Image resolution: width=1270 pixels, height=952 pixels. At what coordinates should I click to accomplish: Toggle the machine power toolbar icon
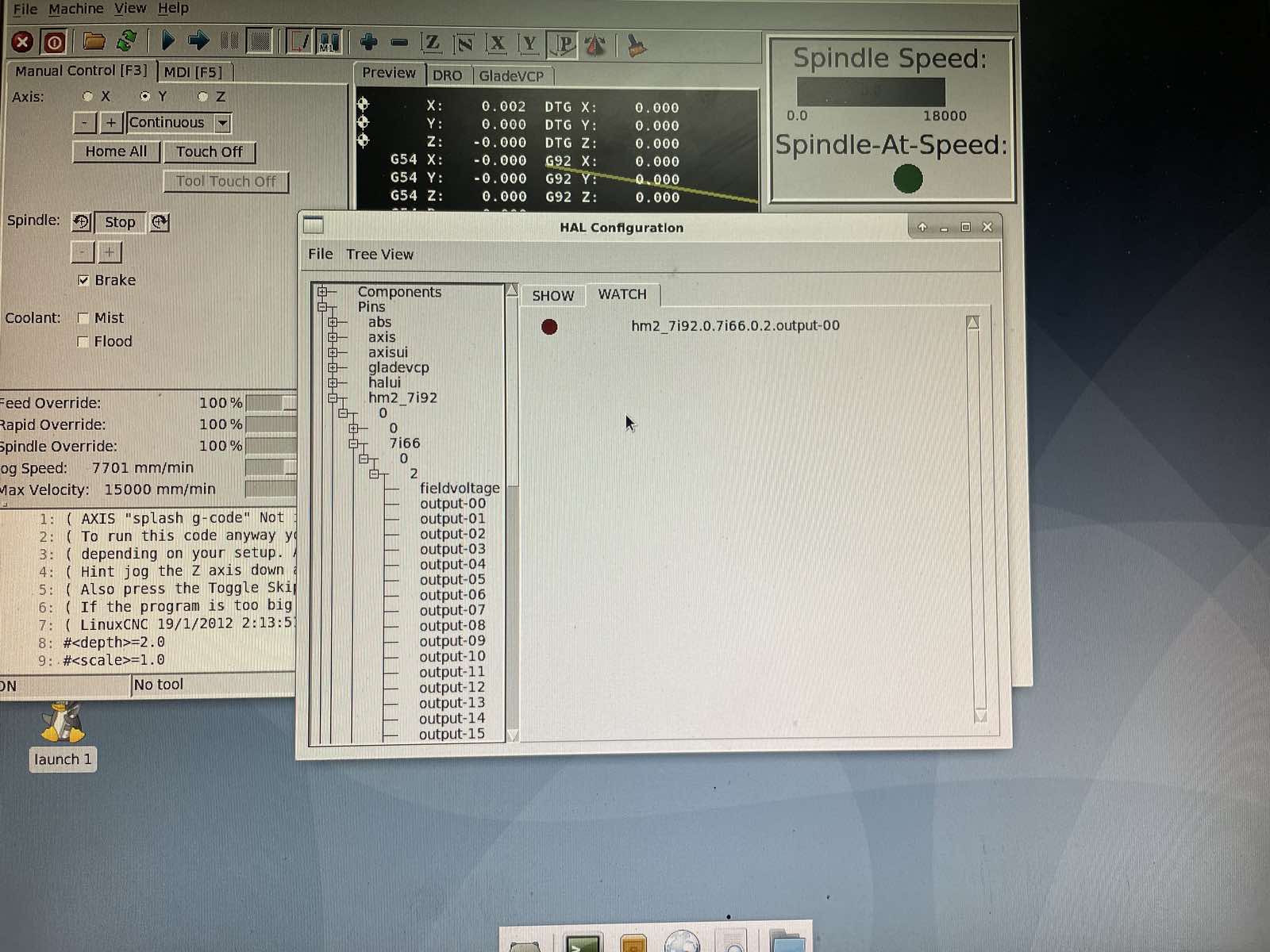(53, 42)
